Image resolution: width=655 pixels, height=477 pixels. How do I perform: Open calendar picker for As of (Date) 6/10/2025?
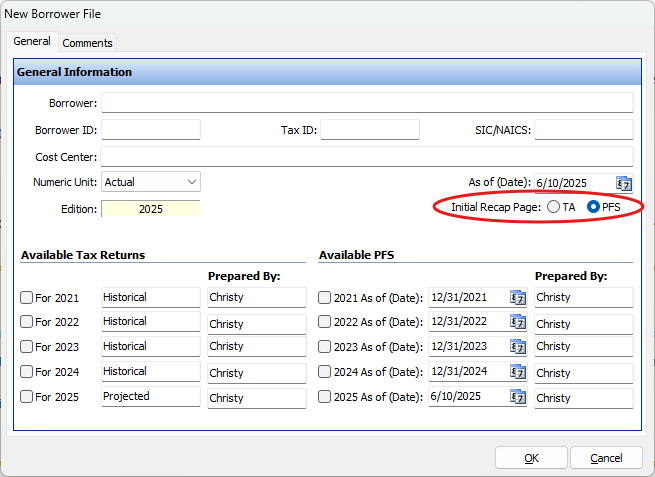tap(624, 183)
